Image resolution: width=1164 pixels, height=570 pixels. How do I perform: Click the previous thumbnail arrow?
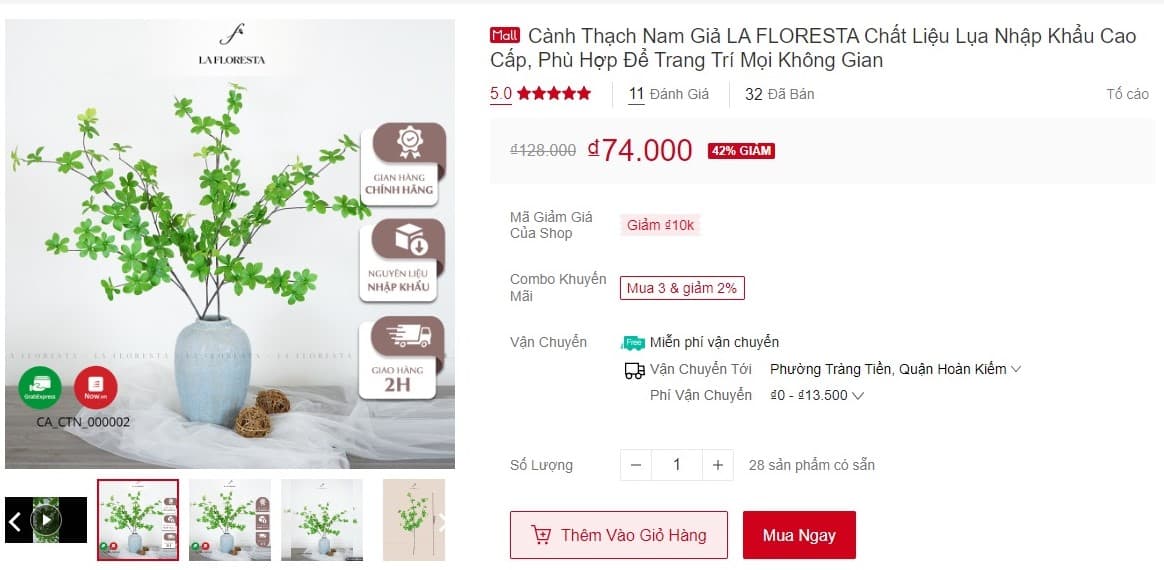pyautogui.click(x=14, y=522)
